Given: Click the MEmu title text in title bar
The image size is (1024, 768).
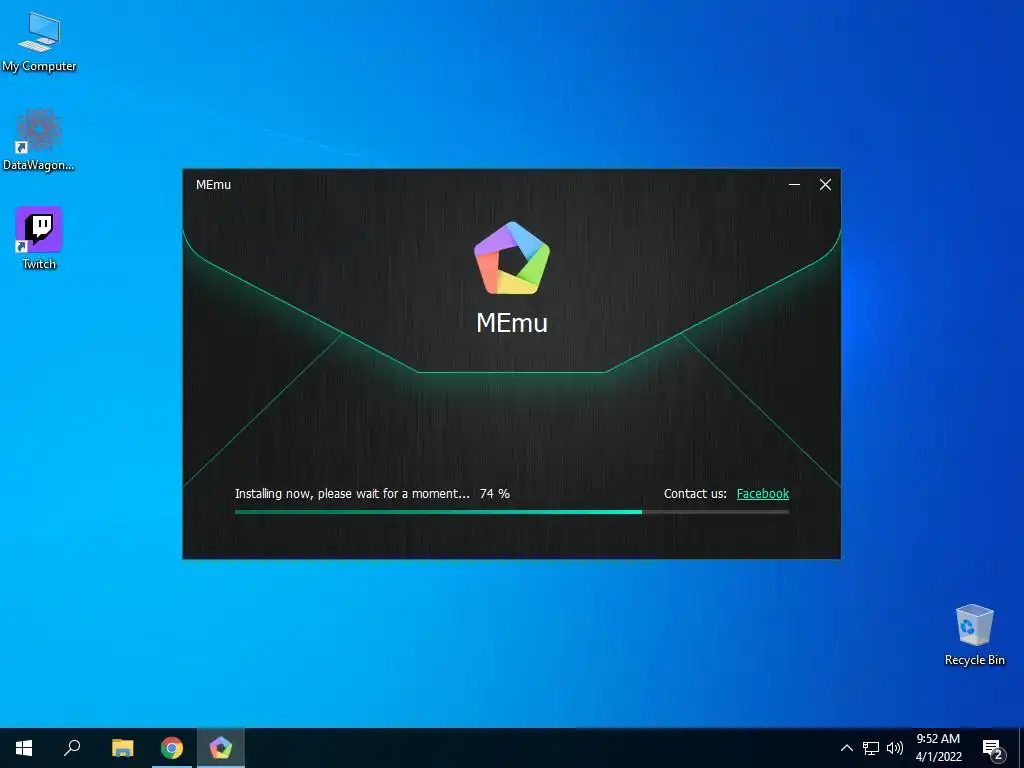Looking at the screenshot, I should click(214, 185).
